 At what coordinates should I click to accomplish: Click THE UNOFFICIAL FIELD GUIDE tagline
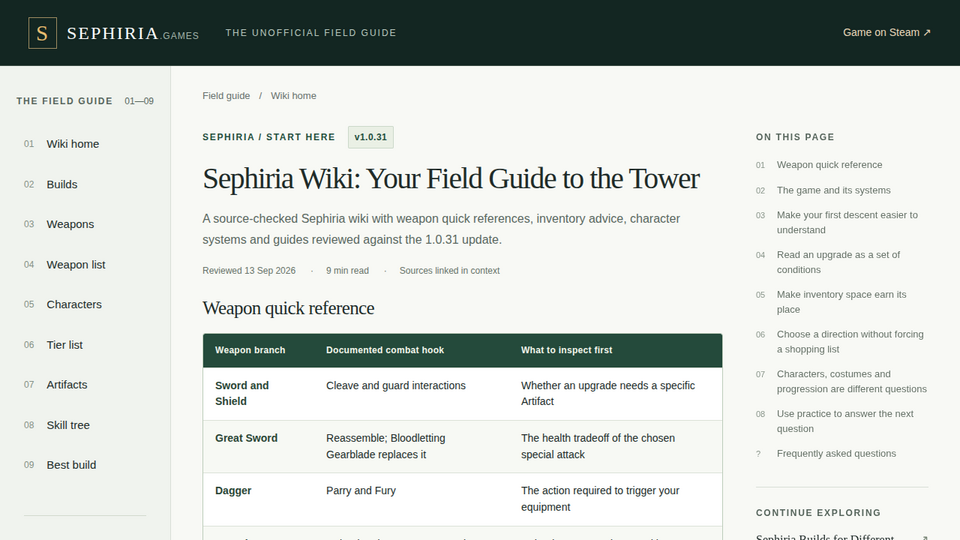(311, 32)
